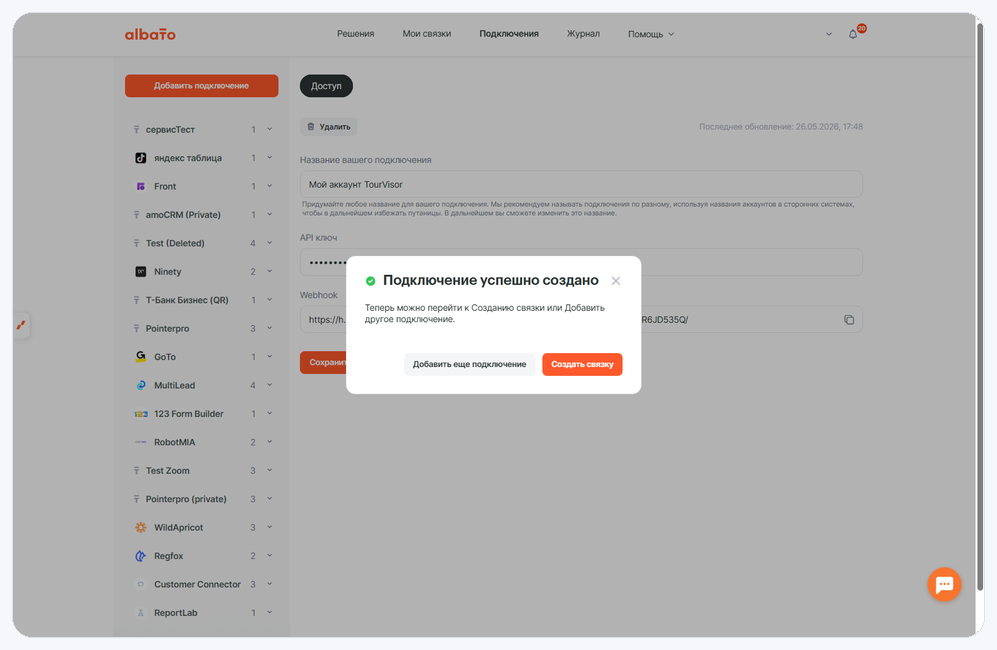Screen dimensions: 997x650
Task: Select the Regfox connection icon
Action: point(141,556)
